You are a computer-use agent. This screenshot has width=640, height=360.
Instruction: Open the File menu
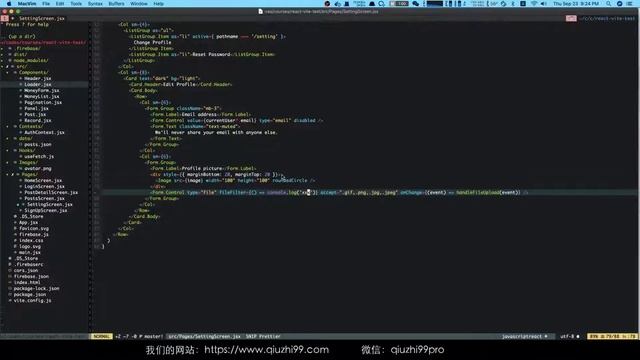[x=46, y=4]
